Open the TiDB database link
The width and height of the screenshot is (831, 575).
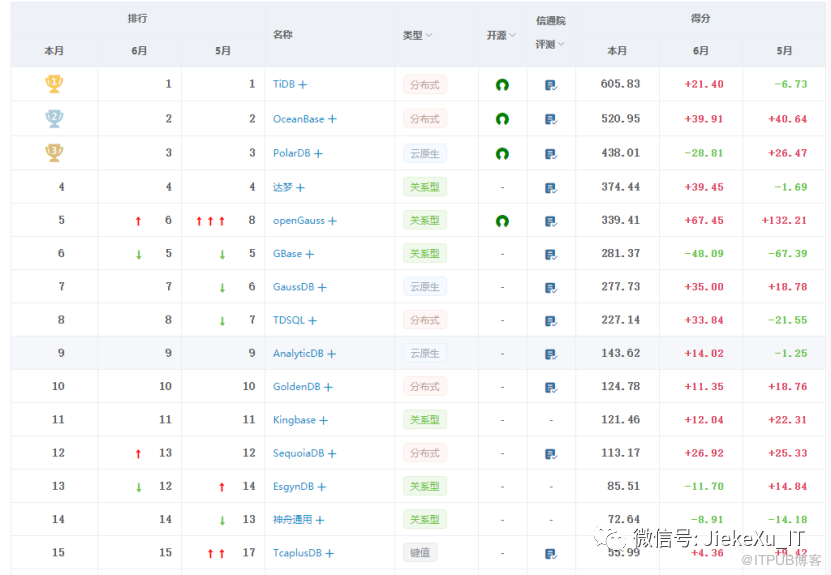(284, 84)
